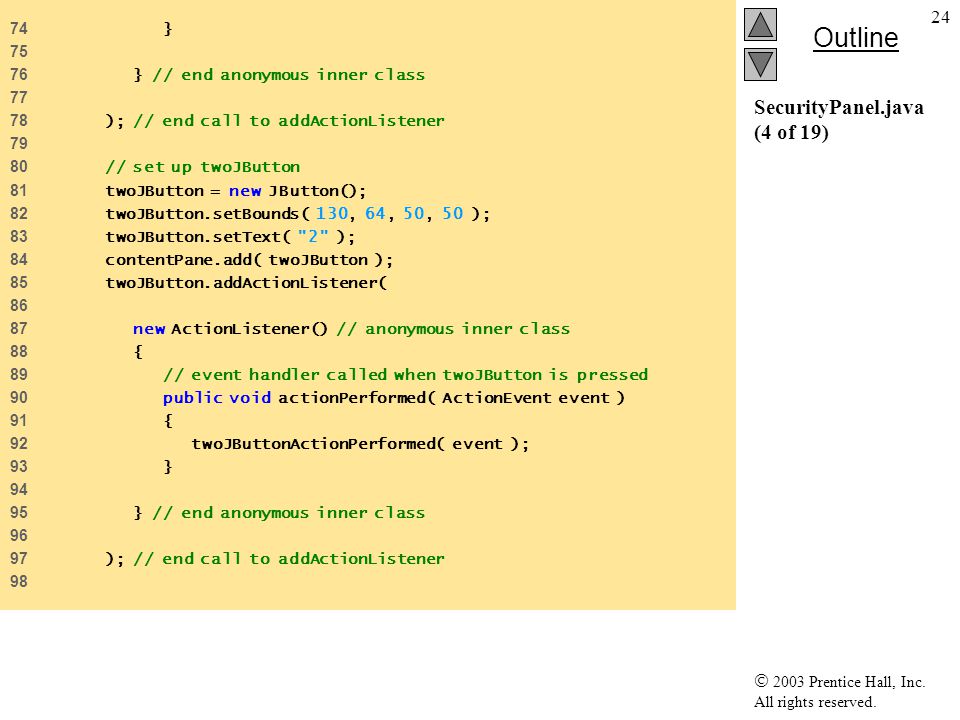This screenshot has height=720, width=960.
Task: Click the closing brace on line 93
Action: (168, 467)
